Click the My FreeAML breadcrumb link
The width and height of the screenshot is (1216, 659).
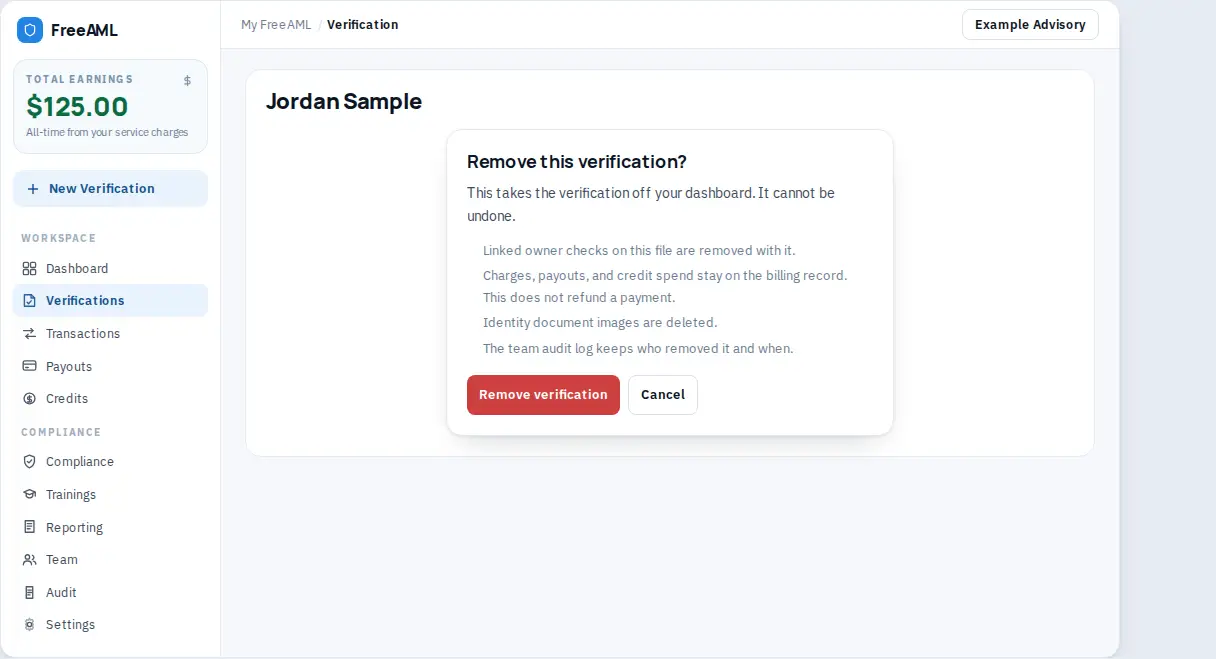pyautogui.click(x=276, y=25)
